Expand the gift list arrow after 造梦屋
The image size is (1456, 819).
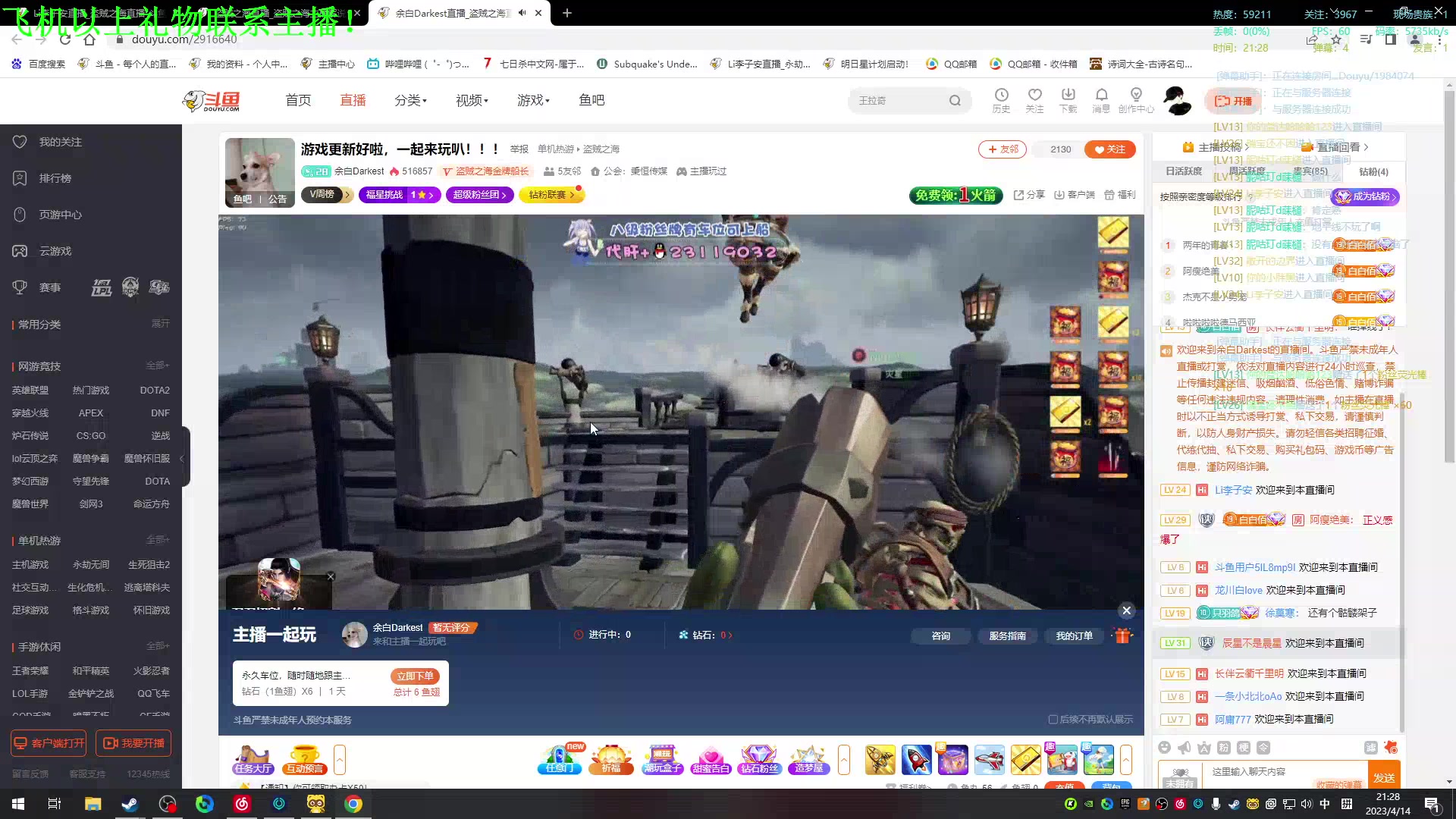[x=843, y=759]
